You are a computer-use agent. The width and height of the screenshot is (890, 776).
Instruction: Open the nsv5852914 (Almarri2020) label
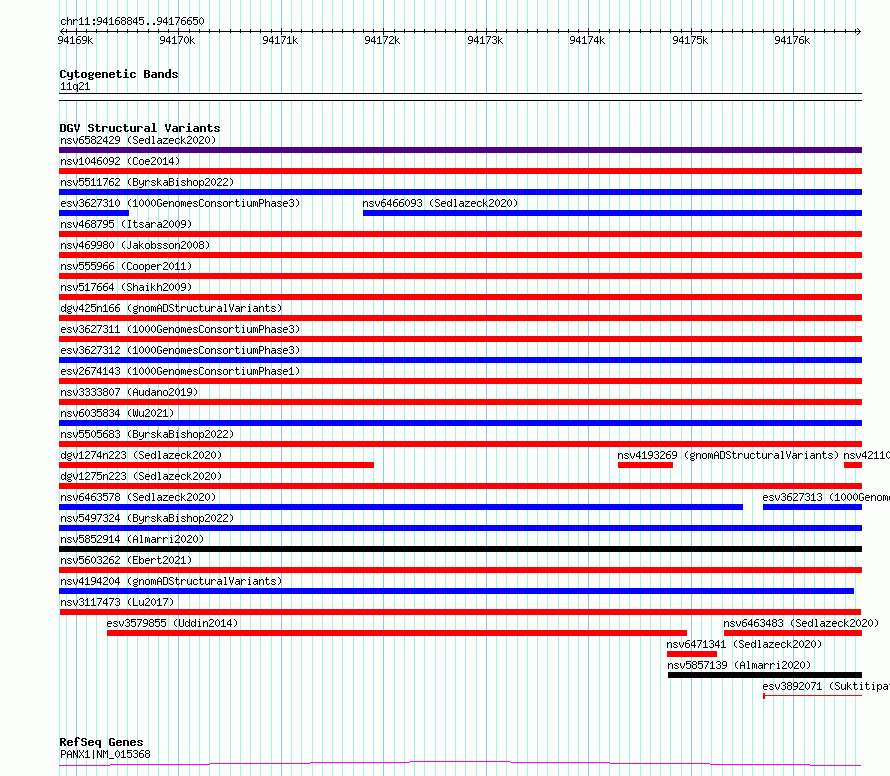[x=132, y=539]
